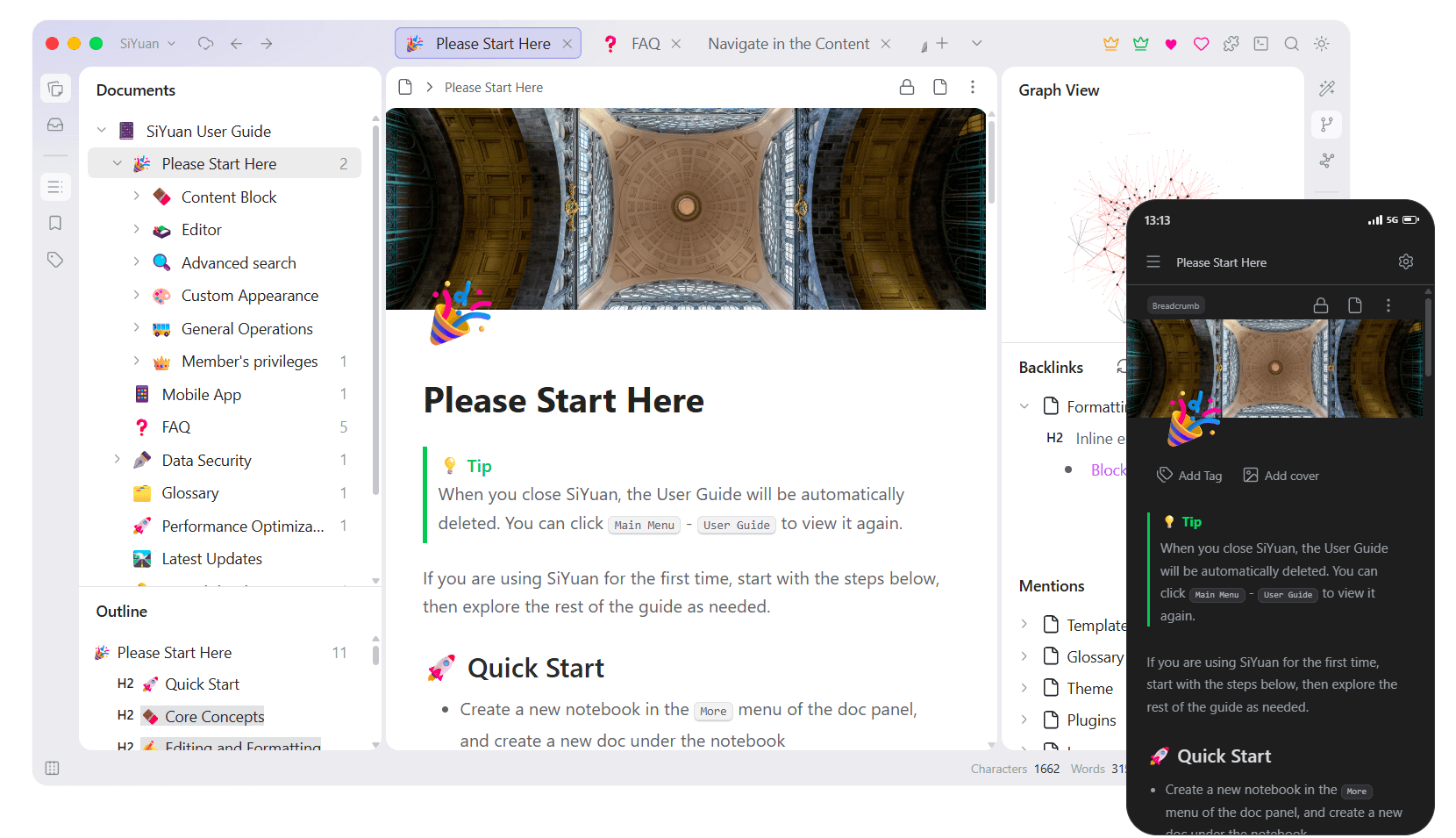Click the green crown icon

click(x=1141, y=44)
